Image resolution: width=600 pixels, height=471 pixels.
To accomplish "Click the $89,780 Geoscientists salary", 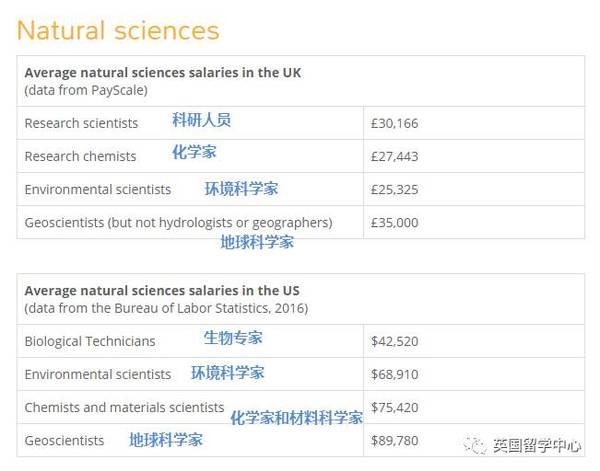I will tap(395, 440).
